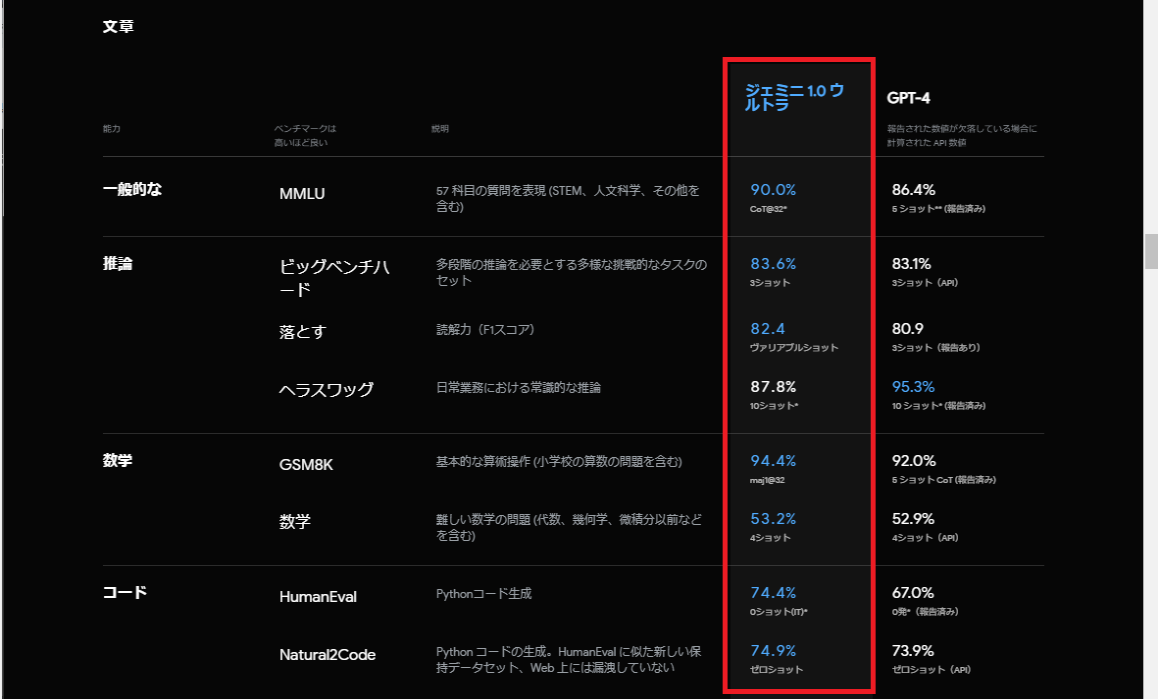This screenshot has width=1158, height=699.
Task: Click the 83.1% GPT-4 score
Action: click(911, 264)
